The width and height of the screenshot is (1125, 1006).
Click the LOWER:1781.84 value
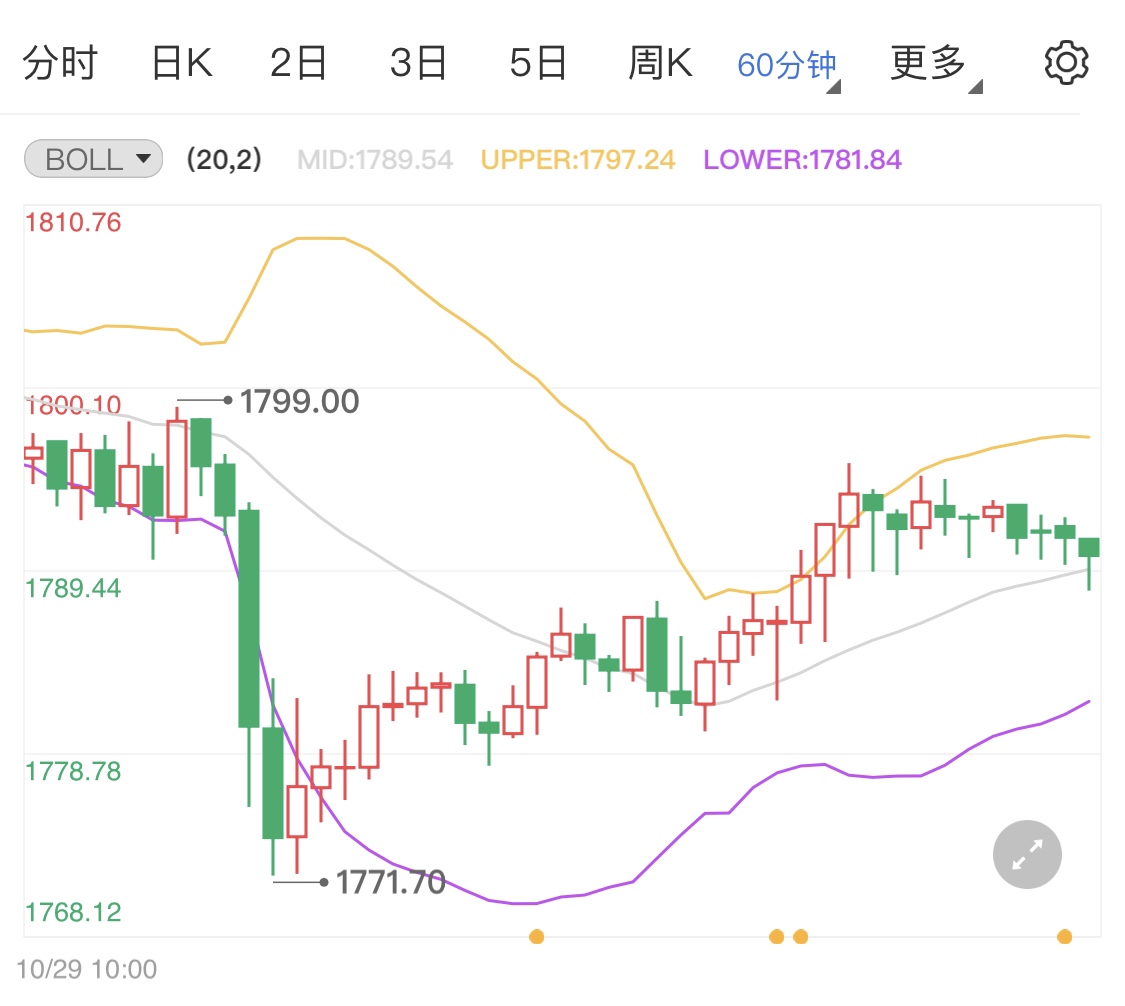coord(802,159)
